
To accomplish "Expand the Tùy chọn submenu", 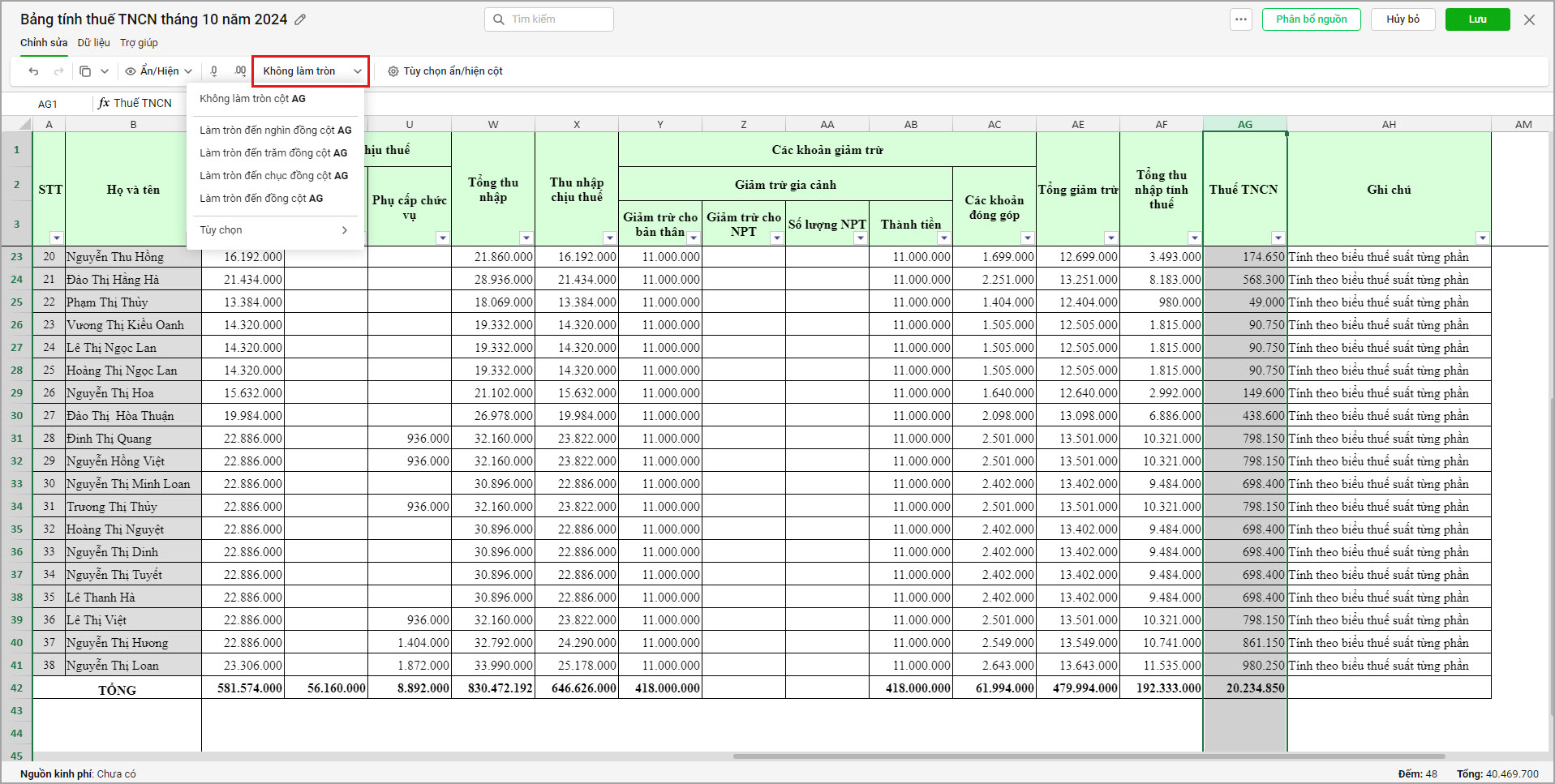I will tap(274, 230).
